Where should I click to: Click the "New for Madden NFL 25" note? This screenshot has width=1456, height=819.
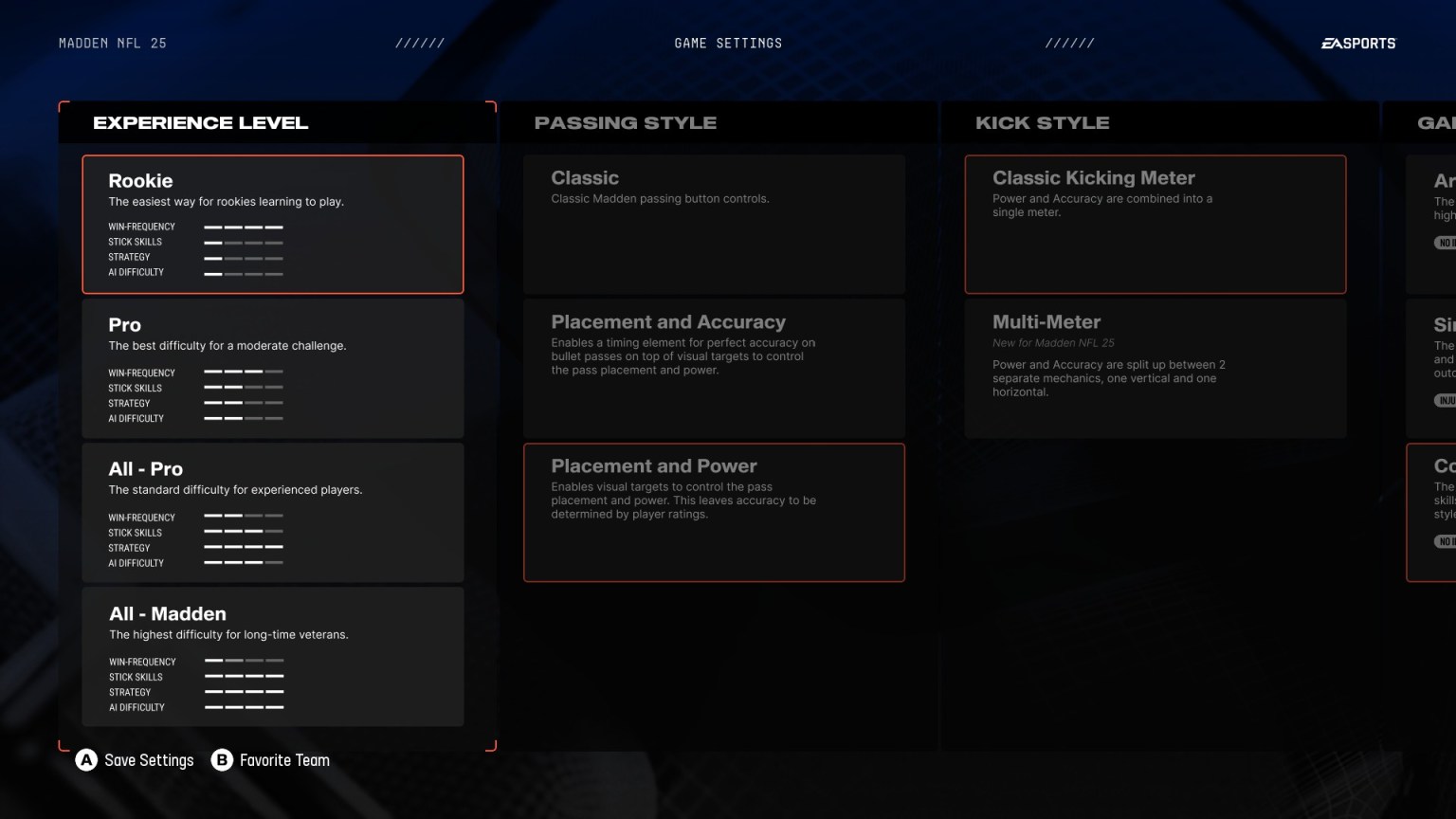tap(1053, 343)
